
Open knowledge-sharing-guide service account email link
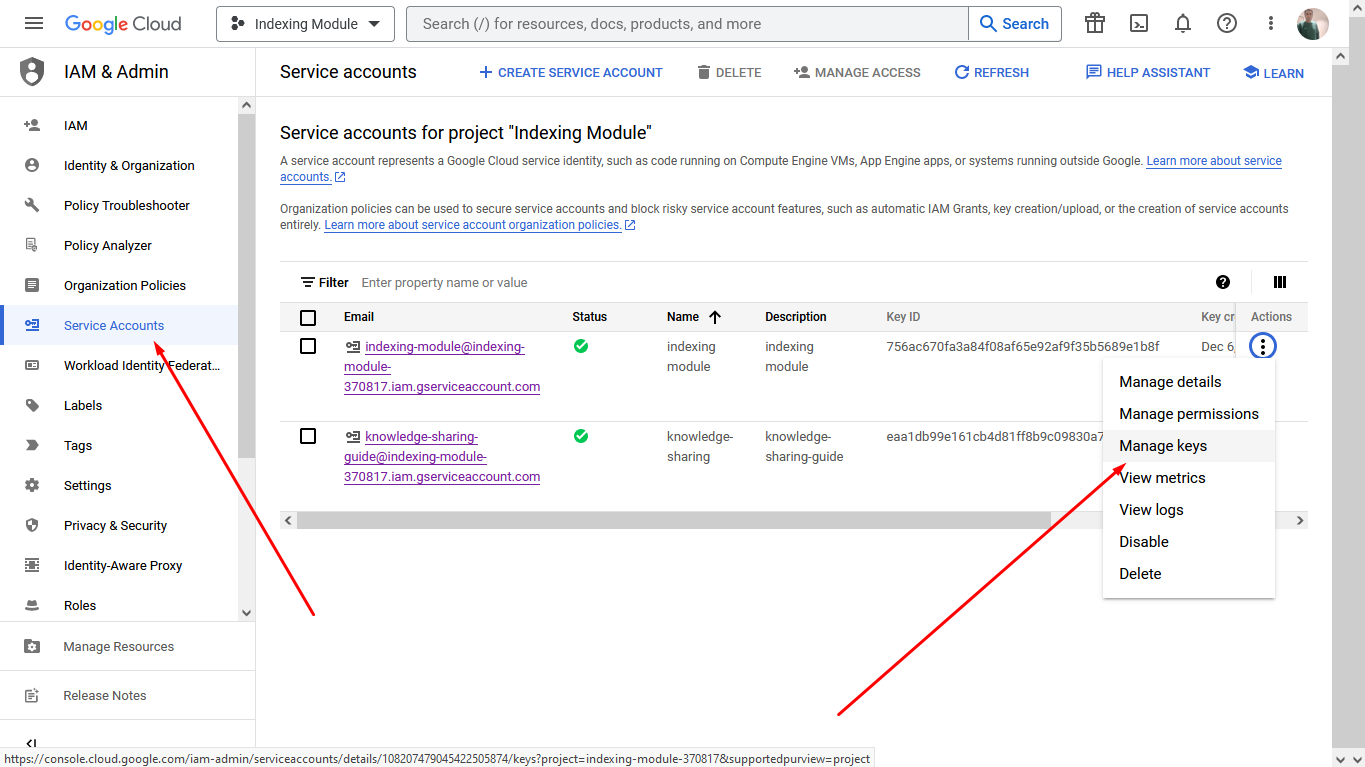[x=442, y=457]
